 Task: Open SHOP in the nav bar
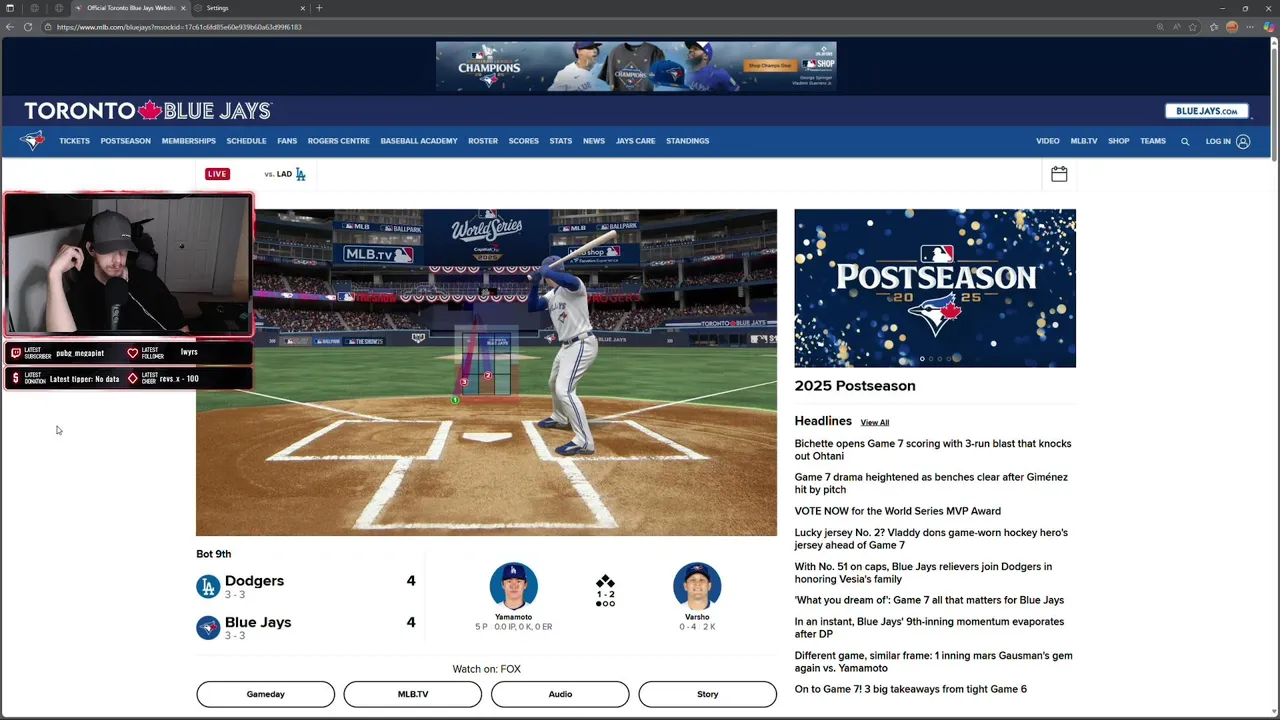pos(1119,141)
